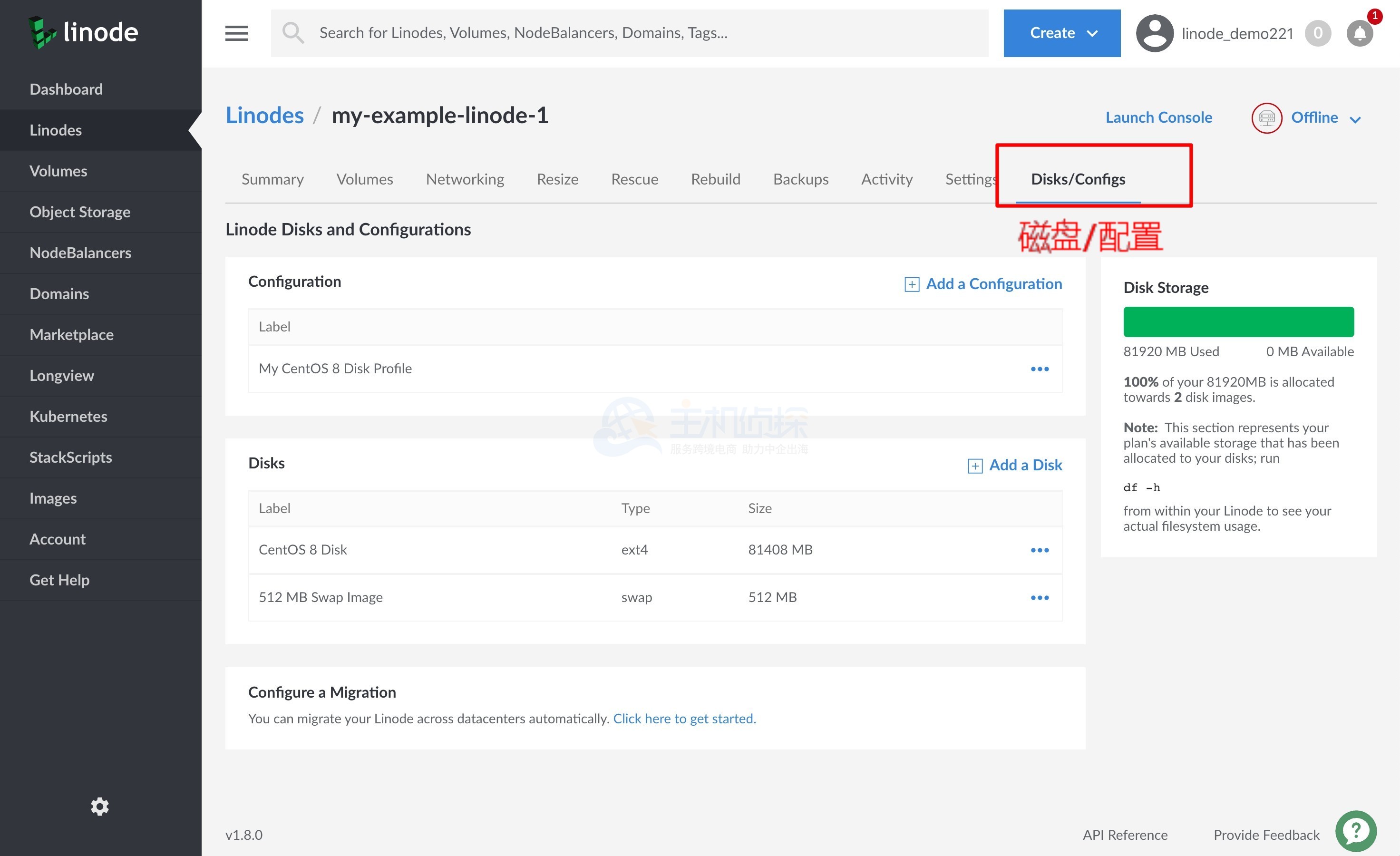
Task: Select Kubernetes in the sidebar
Action: (x=68, y=416)
